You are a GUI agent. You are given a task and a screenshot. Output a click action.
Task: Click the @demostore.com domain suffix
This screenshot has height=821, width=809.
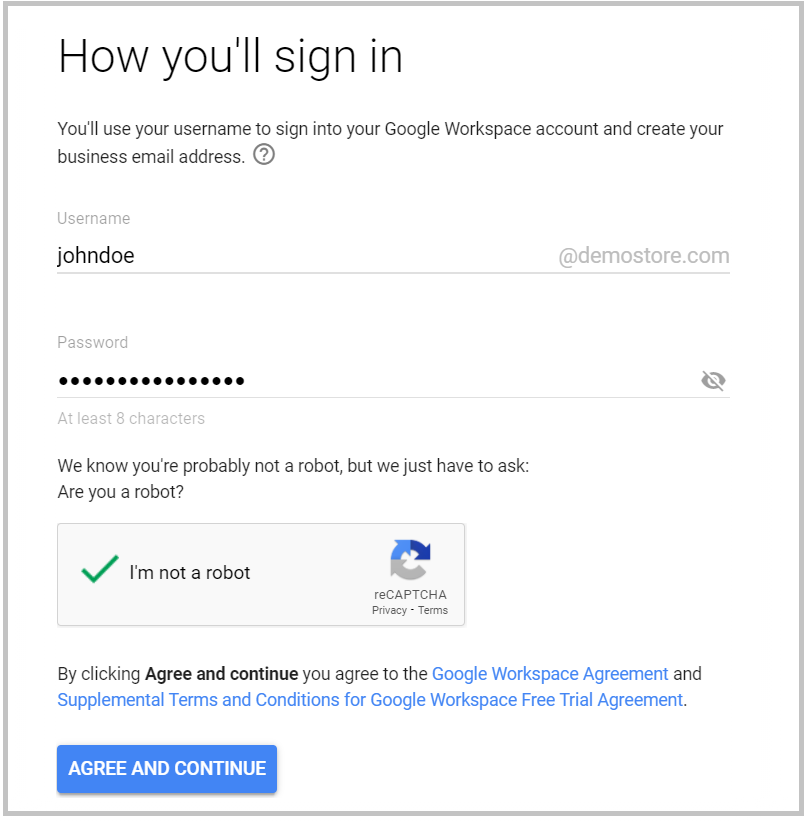click(644, 256)
